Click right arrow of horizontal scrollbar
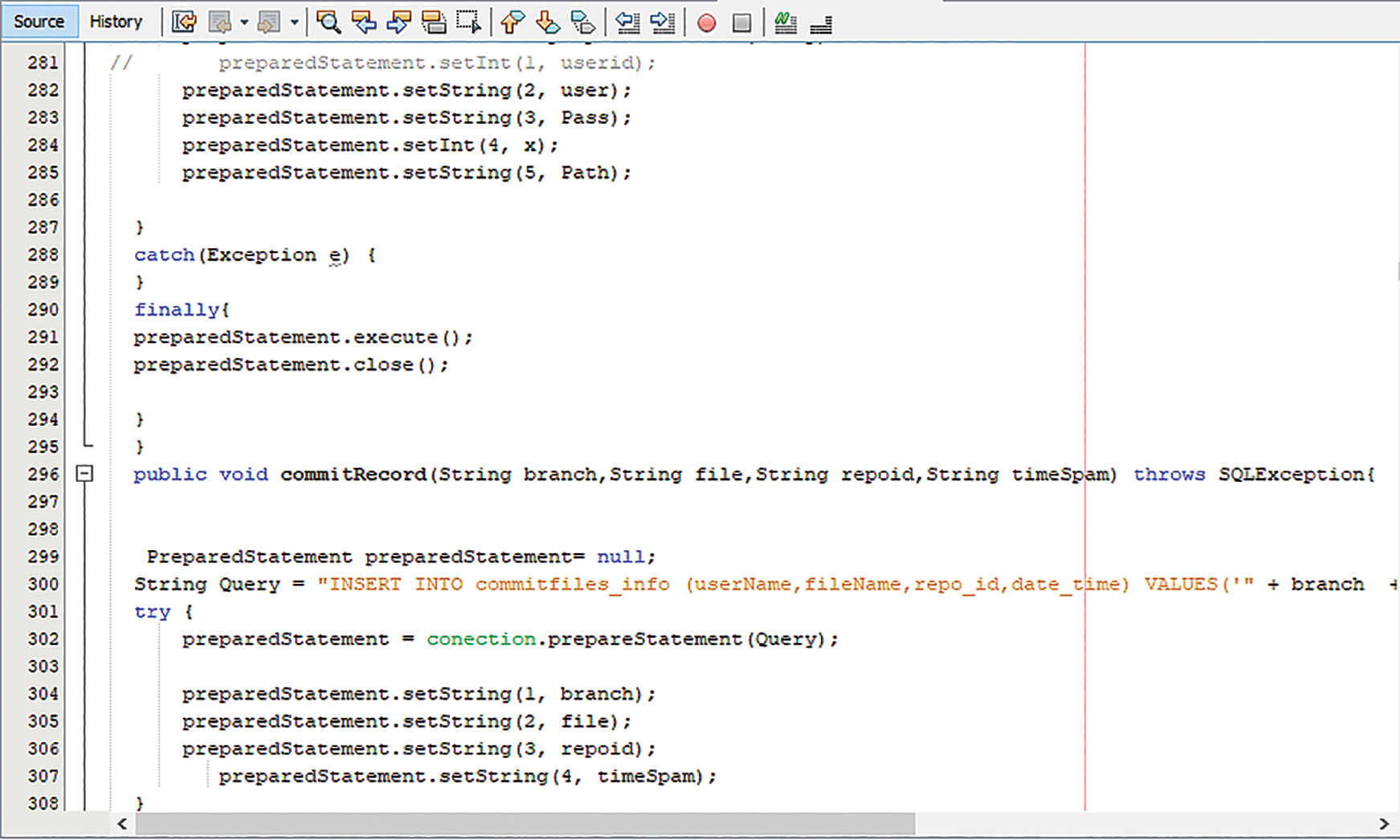1400x840 pixels. tap(1384, 824)
